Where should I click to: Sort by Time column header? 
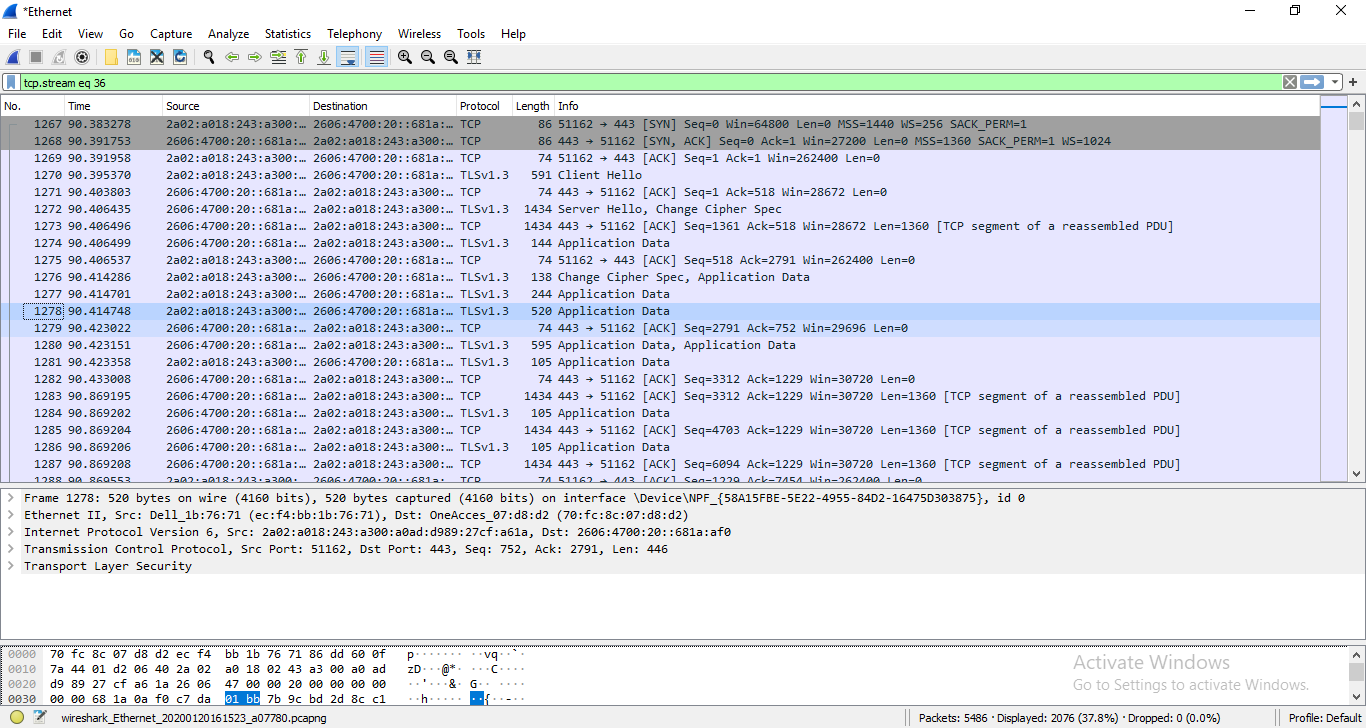point(114,105)
